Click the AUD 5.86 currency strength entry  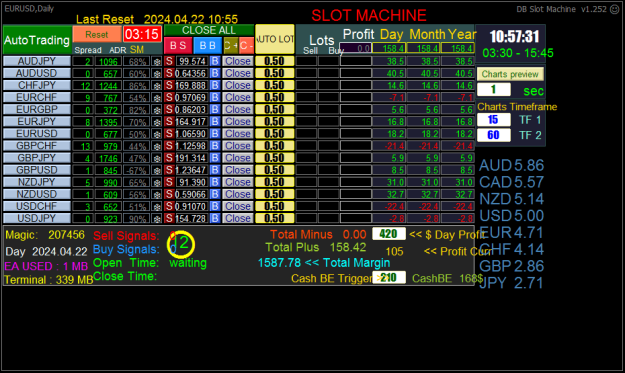tap(511, 165)
